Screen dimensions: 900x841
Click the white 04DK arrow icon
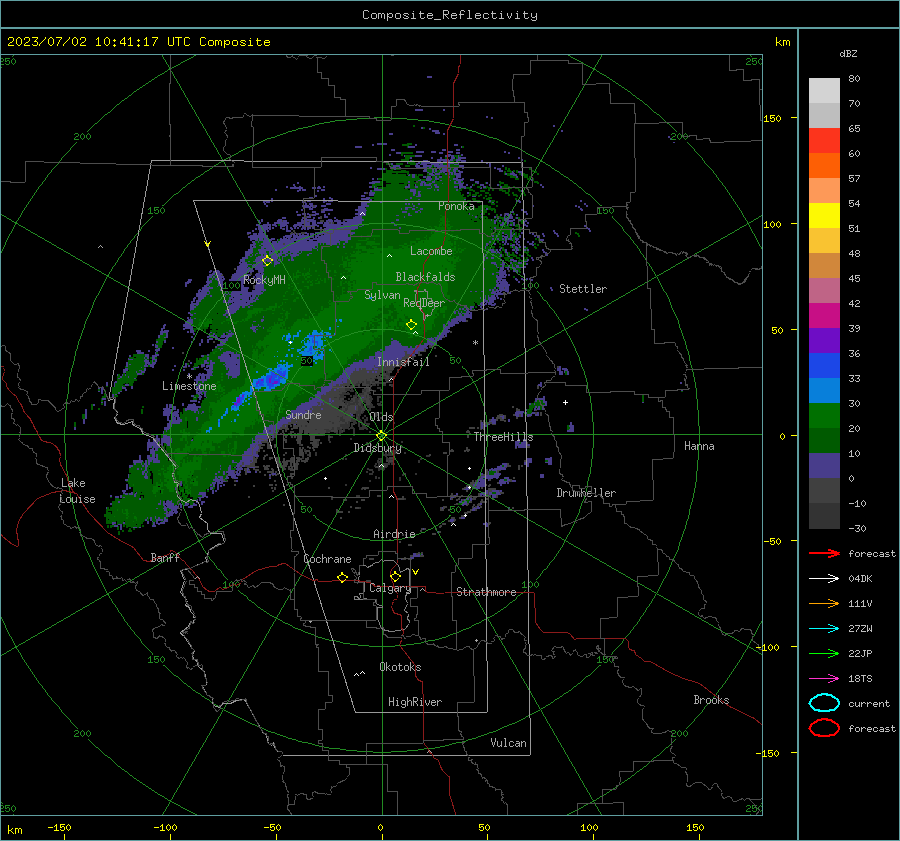click(824, 578)
